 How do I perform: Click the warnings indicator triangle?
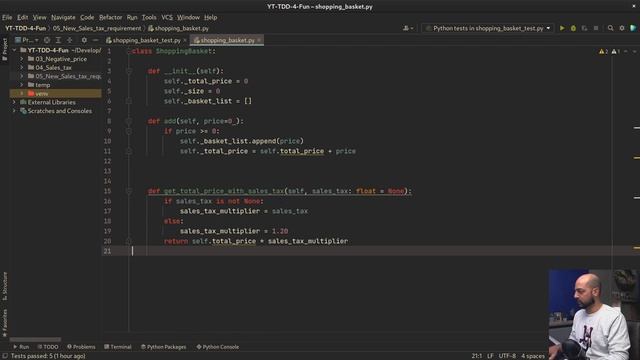(603, 51)
